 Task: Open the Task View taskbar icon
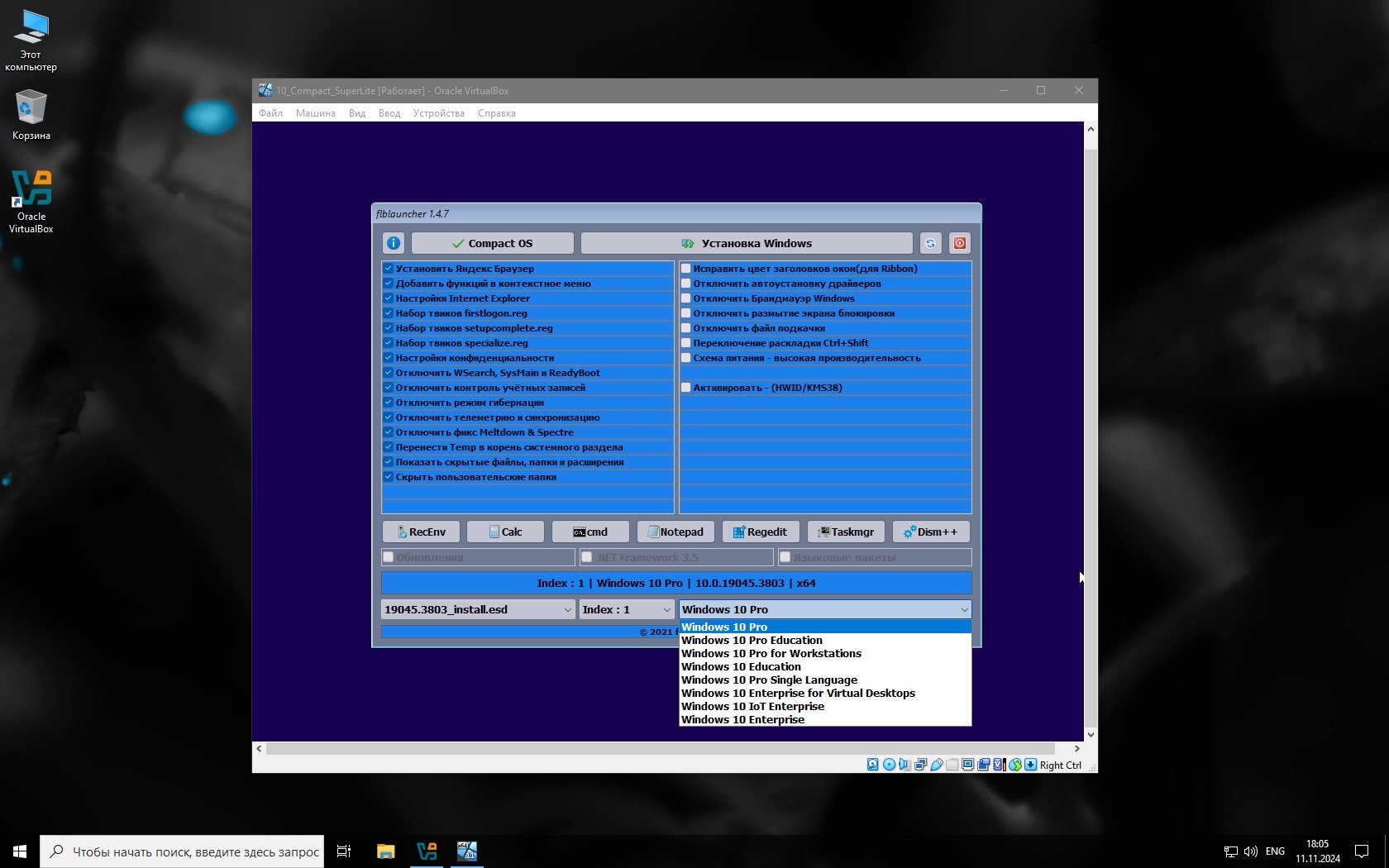[344, 851]
